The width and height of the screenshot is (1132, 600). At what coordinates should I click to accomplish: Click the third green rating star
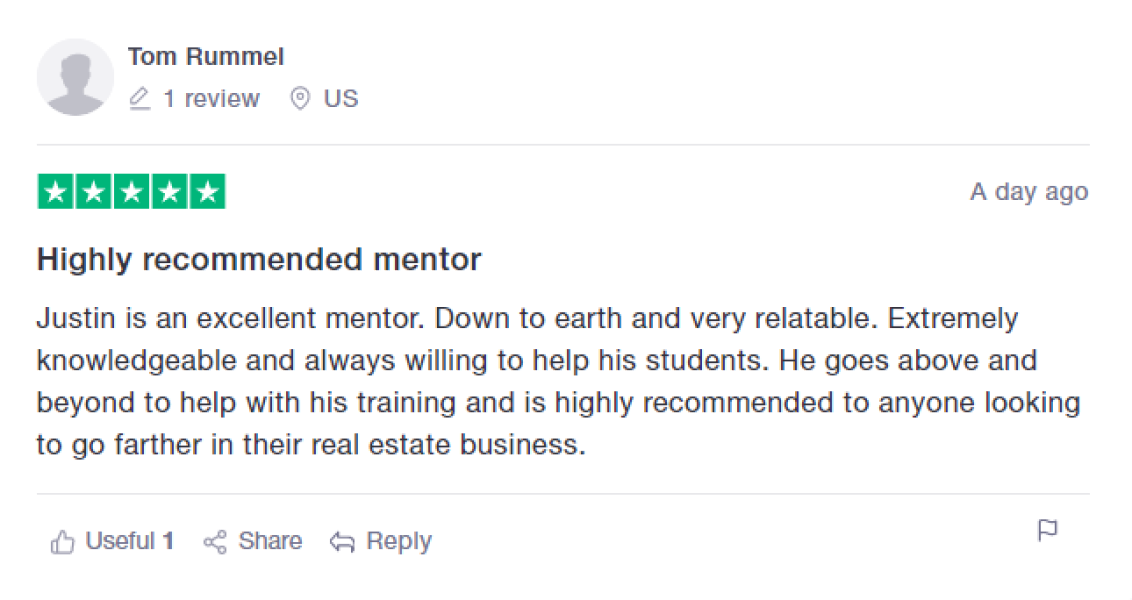(132, 192)
